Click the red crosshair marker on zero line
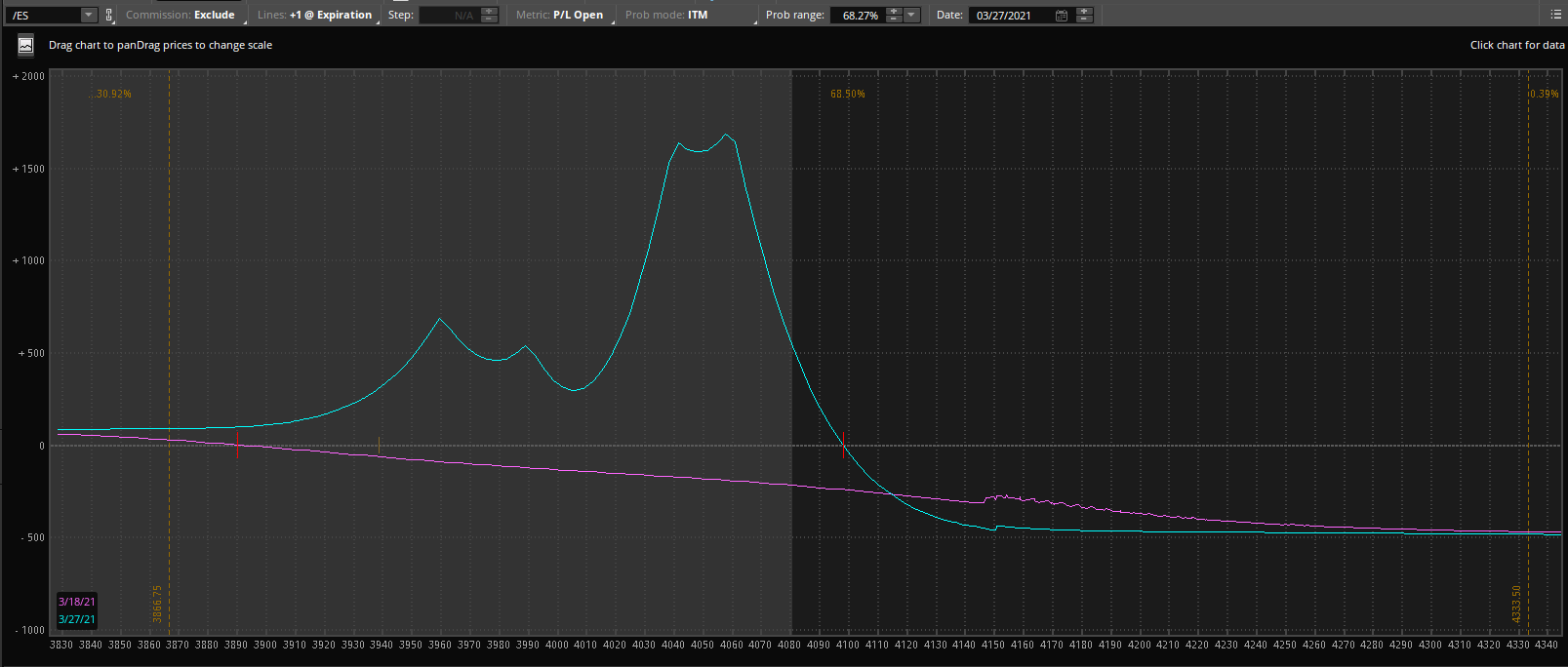 (843, 446)
